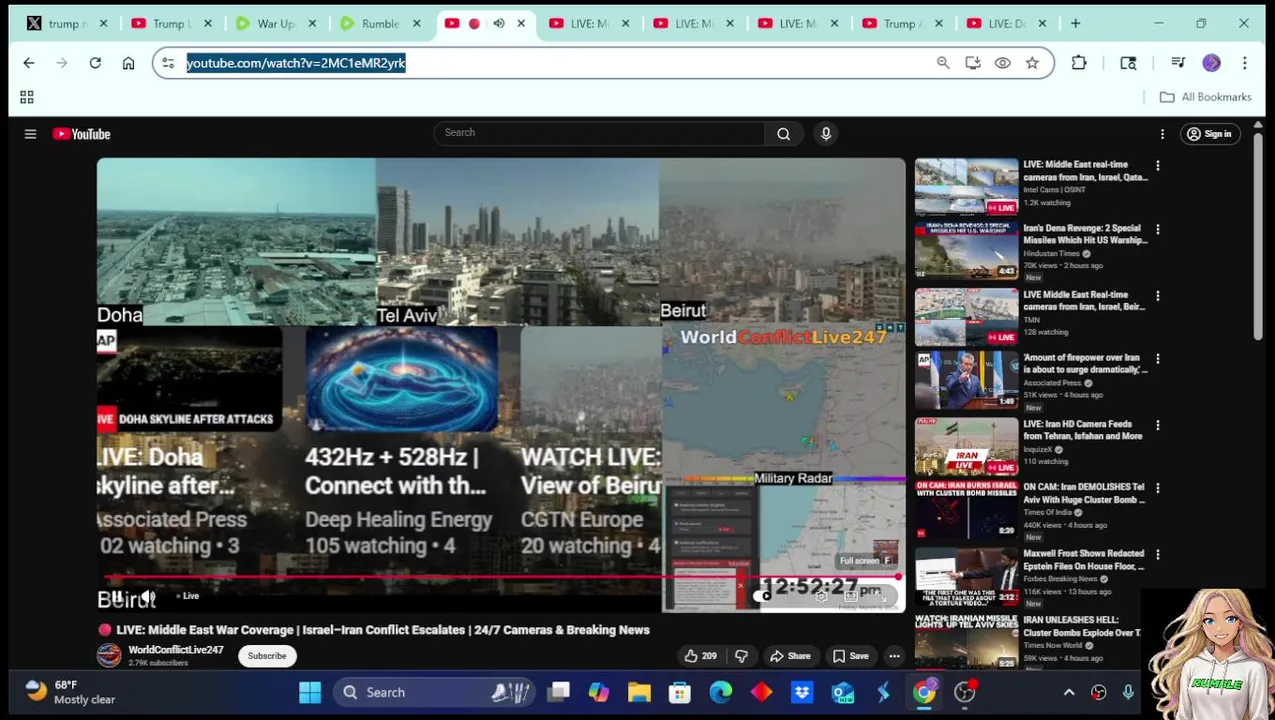Image resolution: width=1275 pixels, height=720 pixels.
Task: Go back in the browser
Action: tap(29, 63)
